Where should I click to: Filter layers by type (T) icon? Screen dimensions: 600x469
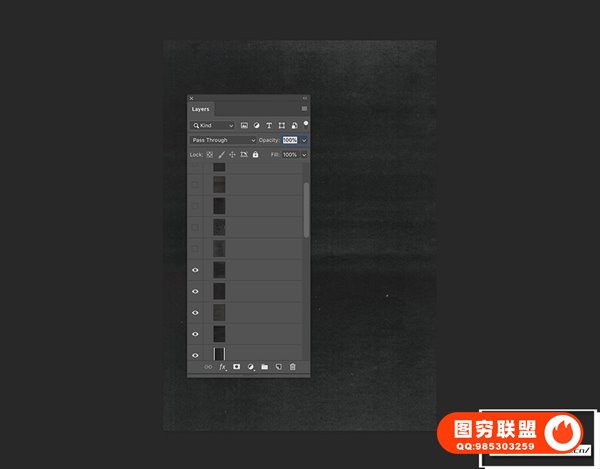(269, 125)
